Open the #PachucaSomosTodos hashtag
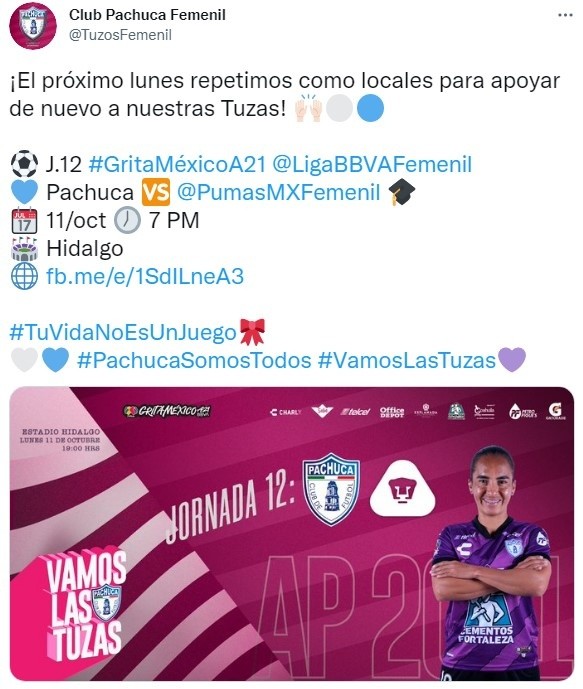This screenshot has height=689, width=583. [194, 360]
